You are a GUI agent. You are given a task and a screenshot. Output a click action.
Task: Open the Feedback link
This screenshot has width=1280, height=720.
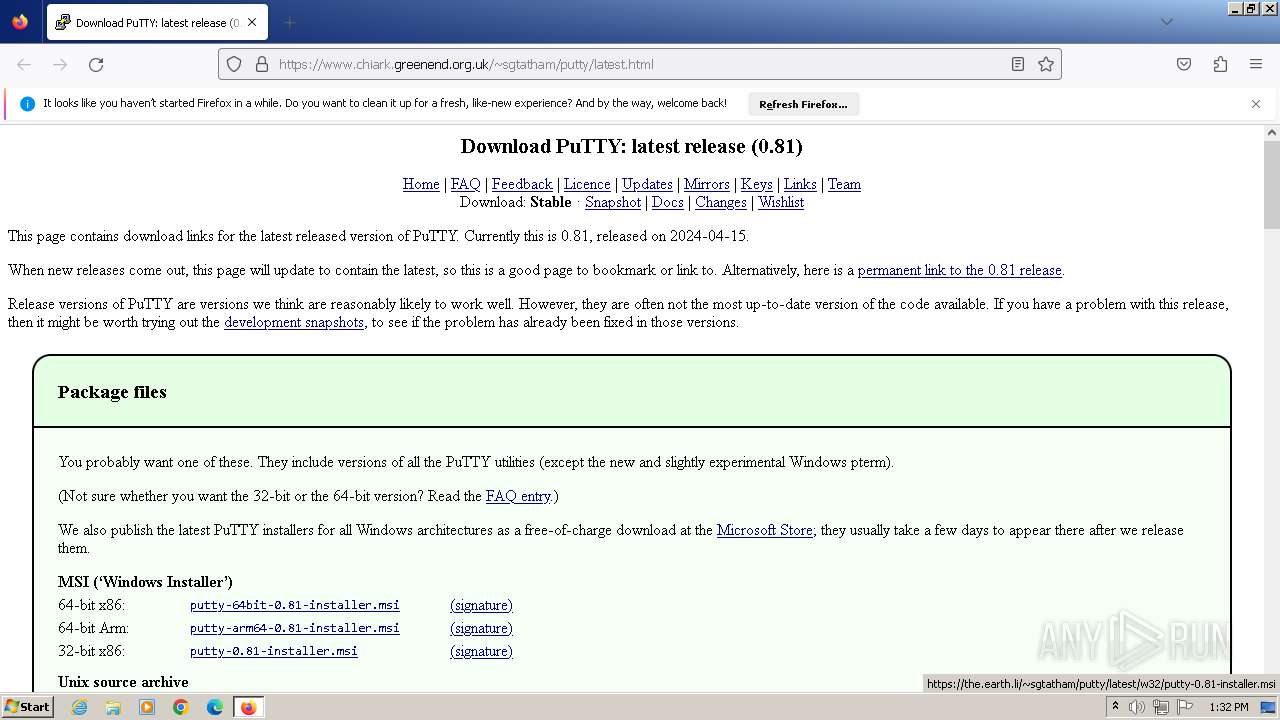pyautogui.click(x=522, y=184)
